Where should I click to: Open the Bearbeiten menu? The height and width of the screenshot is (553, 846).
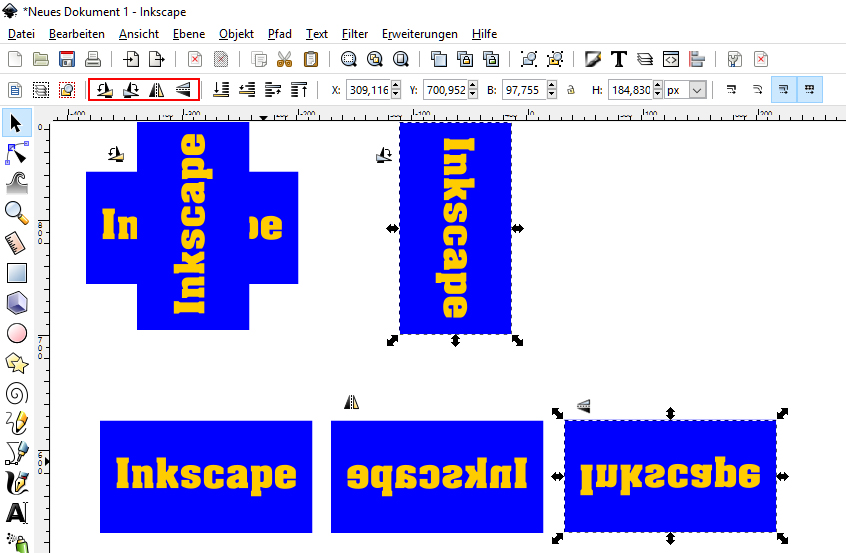tap(77, 34)
